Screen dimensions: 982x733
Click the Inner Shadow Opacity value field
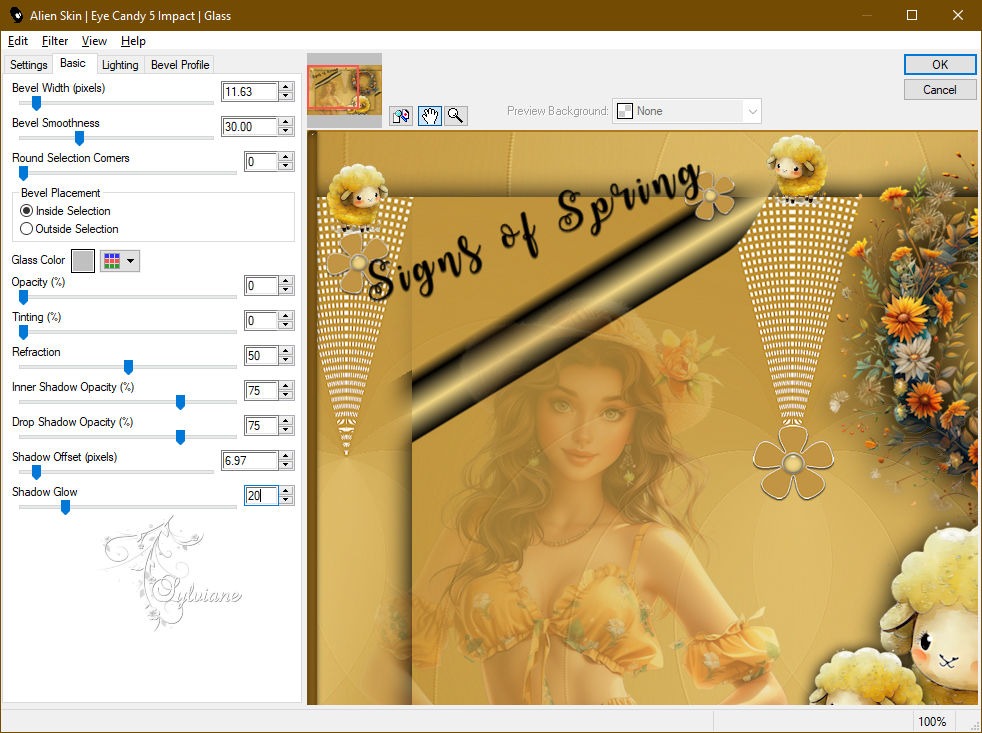(x=261, y=391)
